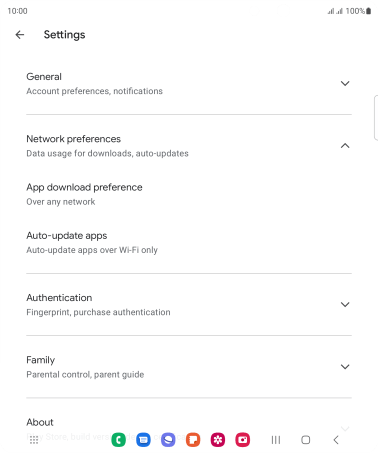Expand the Family section chevron
Screen dimensions: 378x453
click(345, 367)
